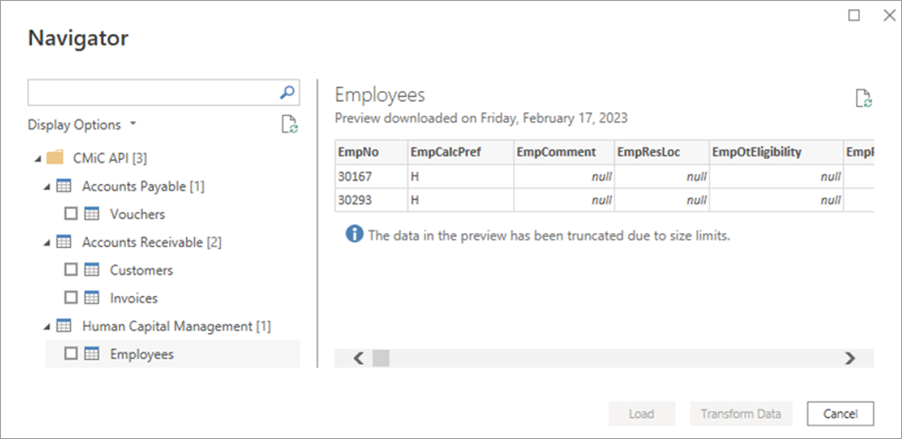This screenshot has width=902, height=439.
Task: Check the Vouchers checkbox
Action: 71,214
